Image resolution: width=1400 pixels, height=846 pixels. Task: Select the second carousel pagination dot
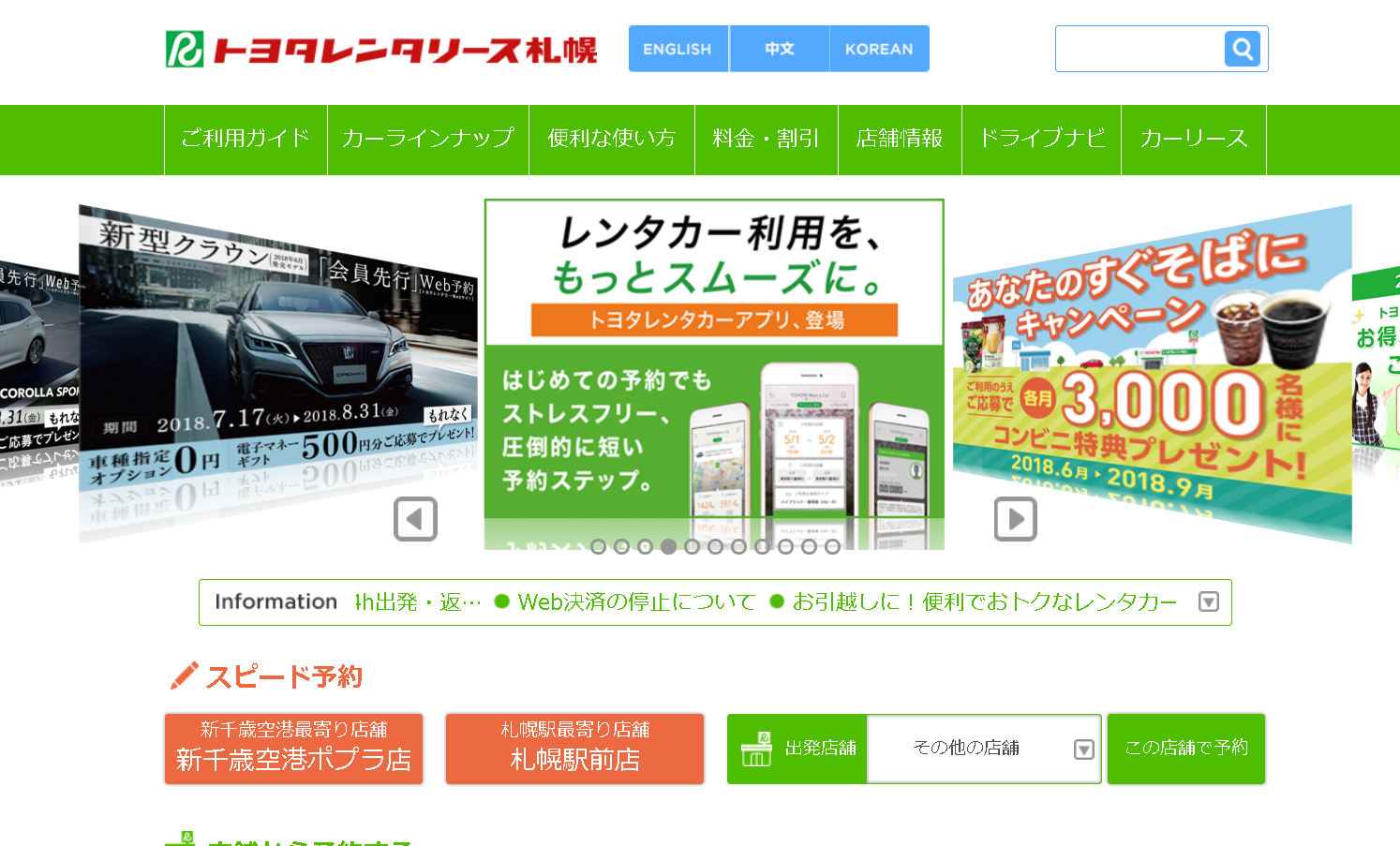pyautogui.click(x=621, y=546)
